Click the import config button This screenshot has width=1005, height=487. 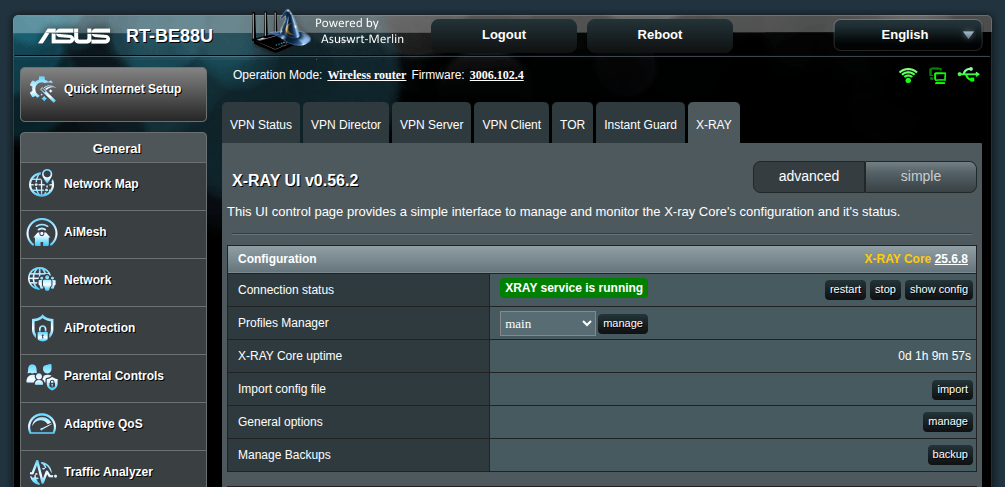point(952,390)
